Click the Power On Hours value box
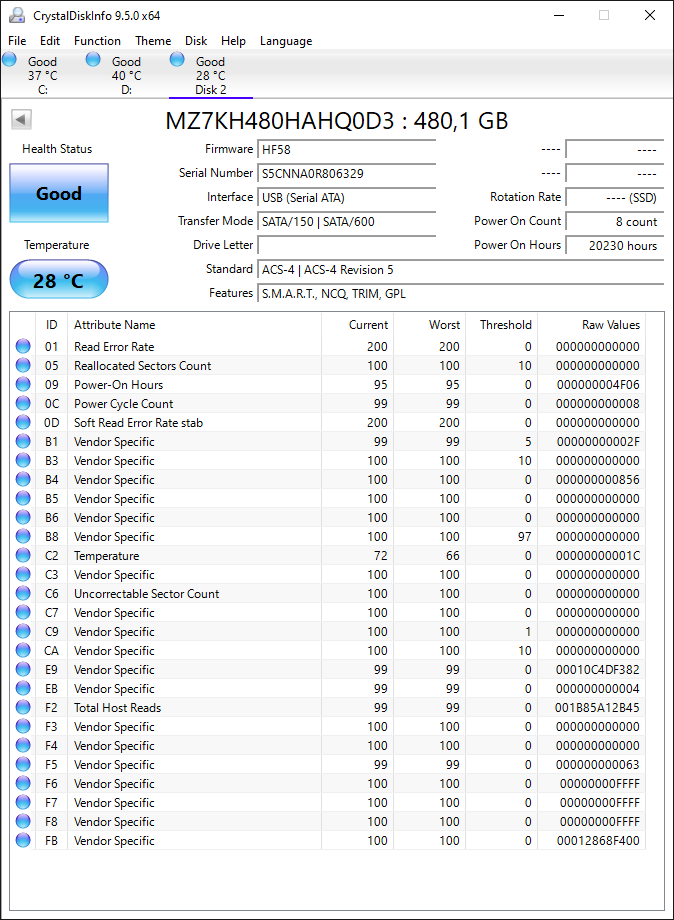 click(614, 245)
